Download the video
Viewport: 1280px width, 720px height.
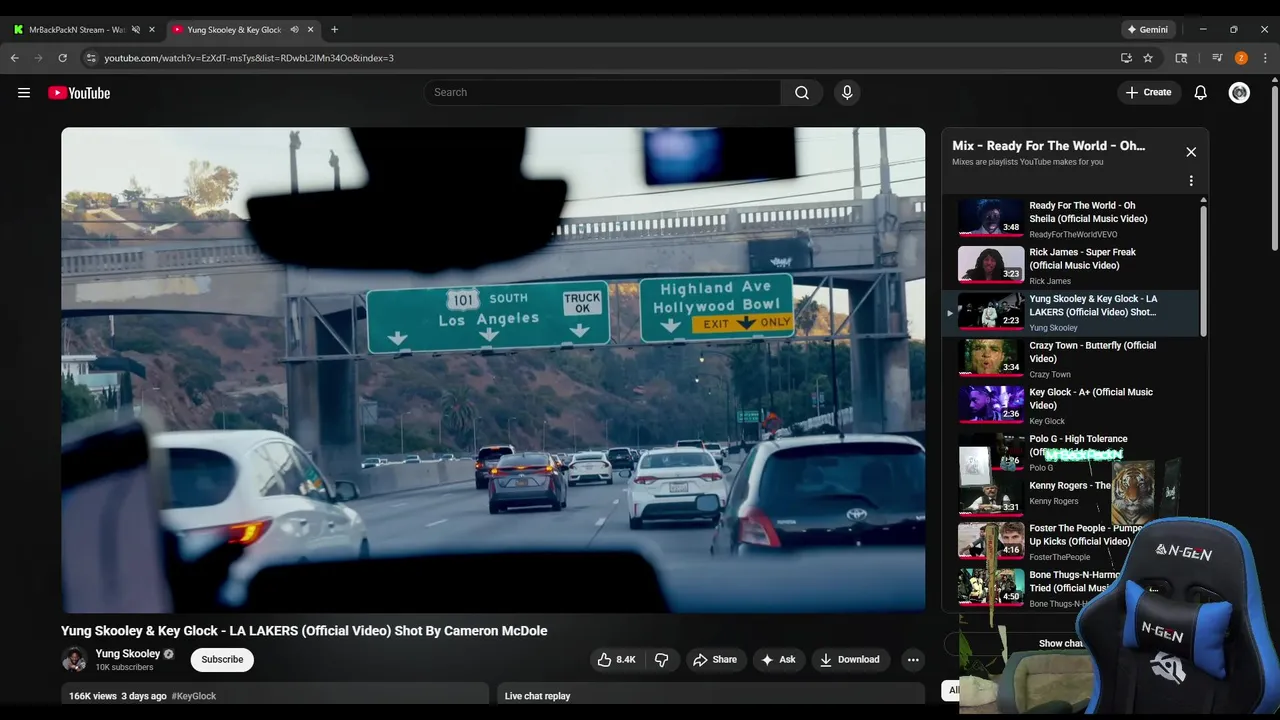click(849, 660)
